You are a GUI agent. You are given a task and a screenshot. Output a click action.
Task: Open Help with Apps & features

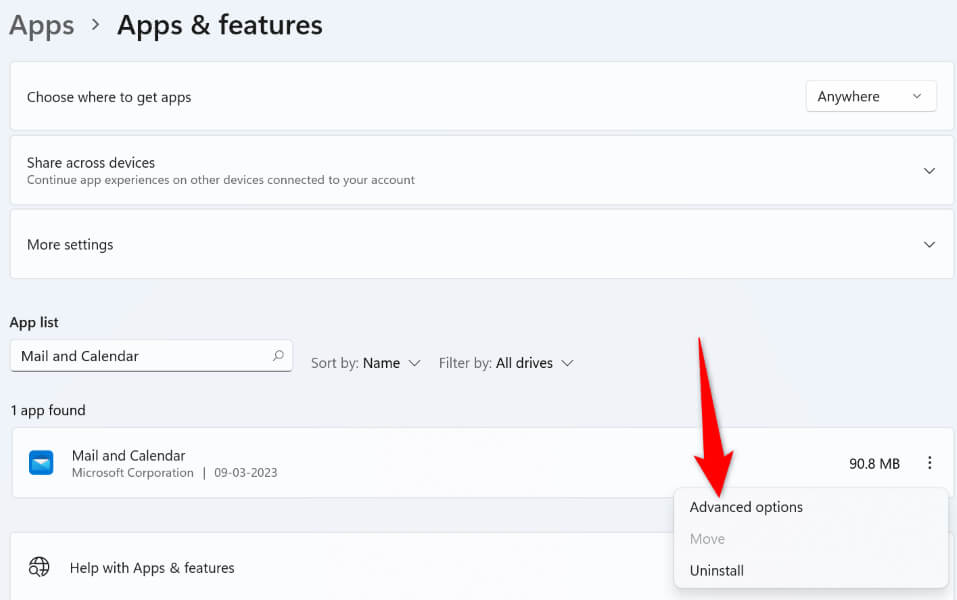coord(152,568)
